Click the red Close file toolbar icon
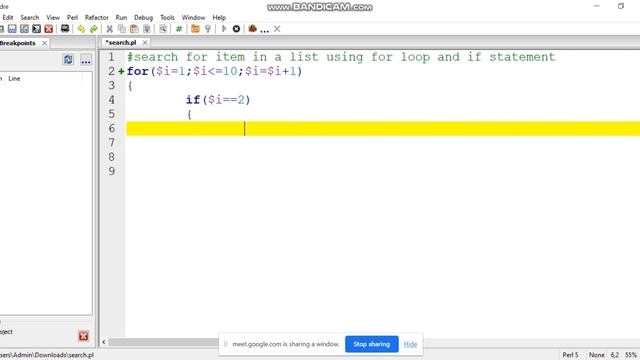Viewport: 640px width, 360px height. [49, 29]
